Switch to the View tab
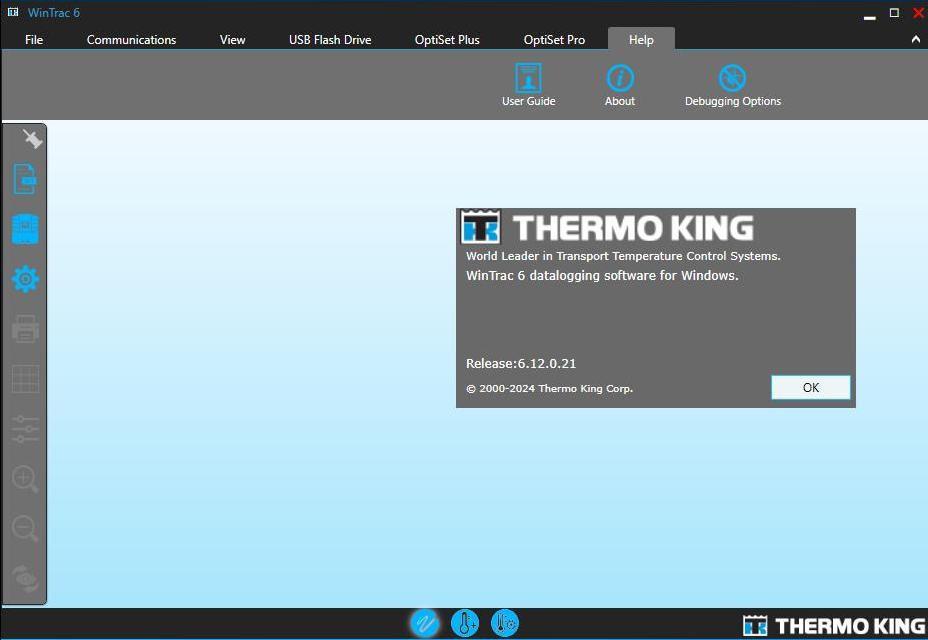 pyautogui.click(x=232, y=40)
